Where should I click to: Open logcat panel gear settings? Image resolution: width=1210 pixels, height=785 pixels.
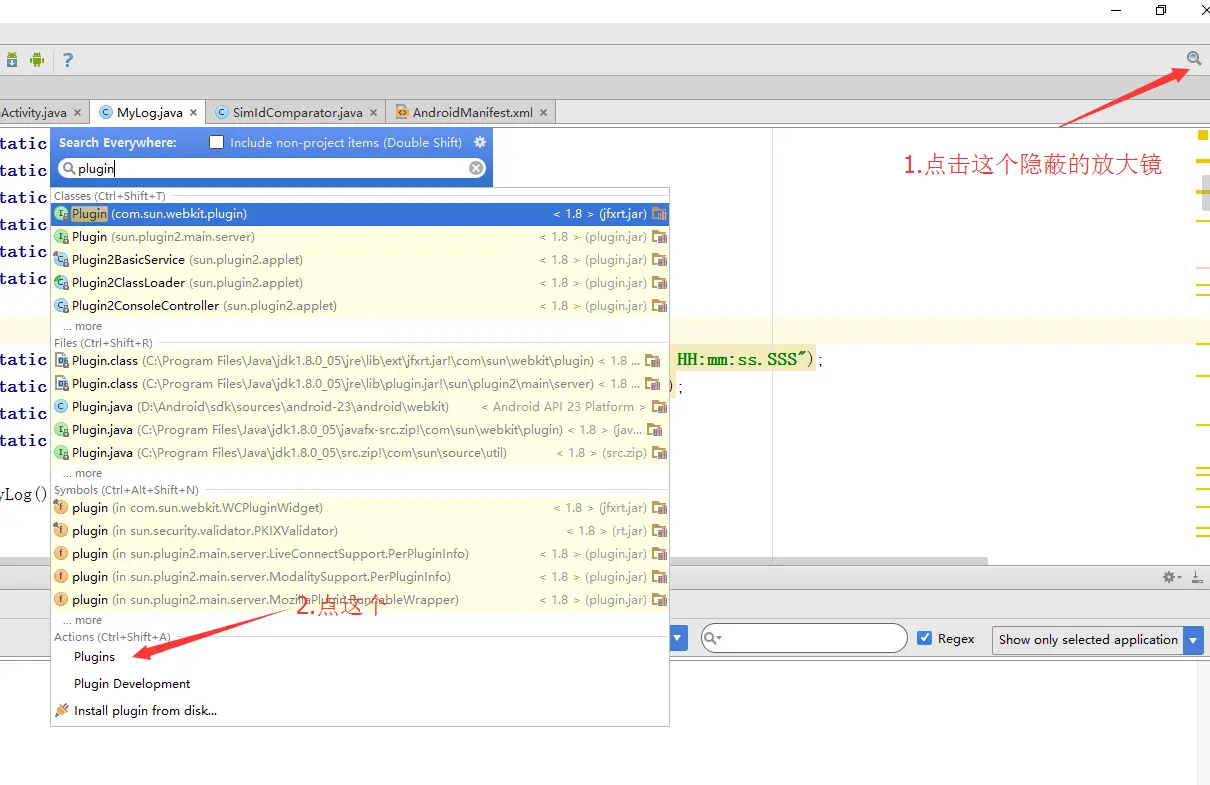[1168, 577]
